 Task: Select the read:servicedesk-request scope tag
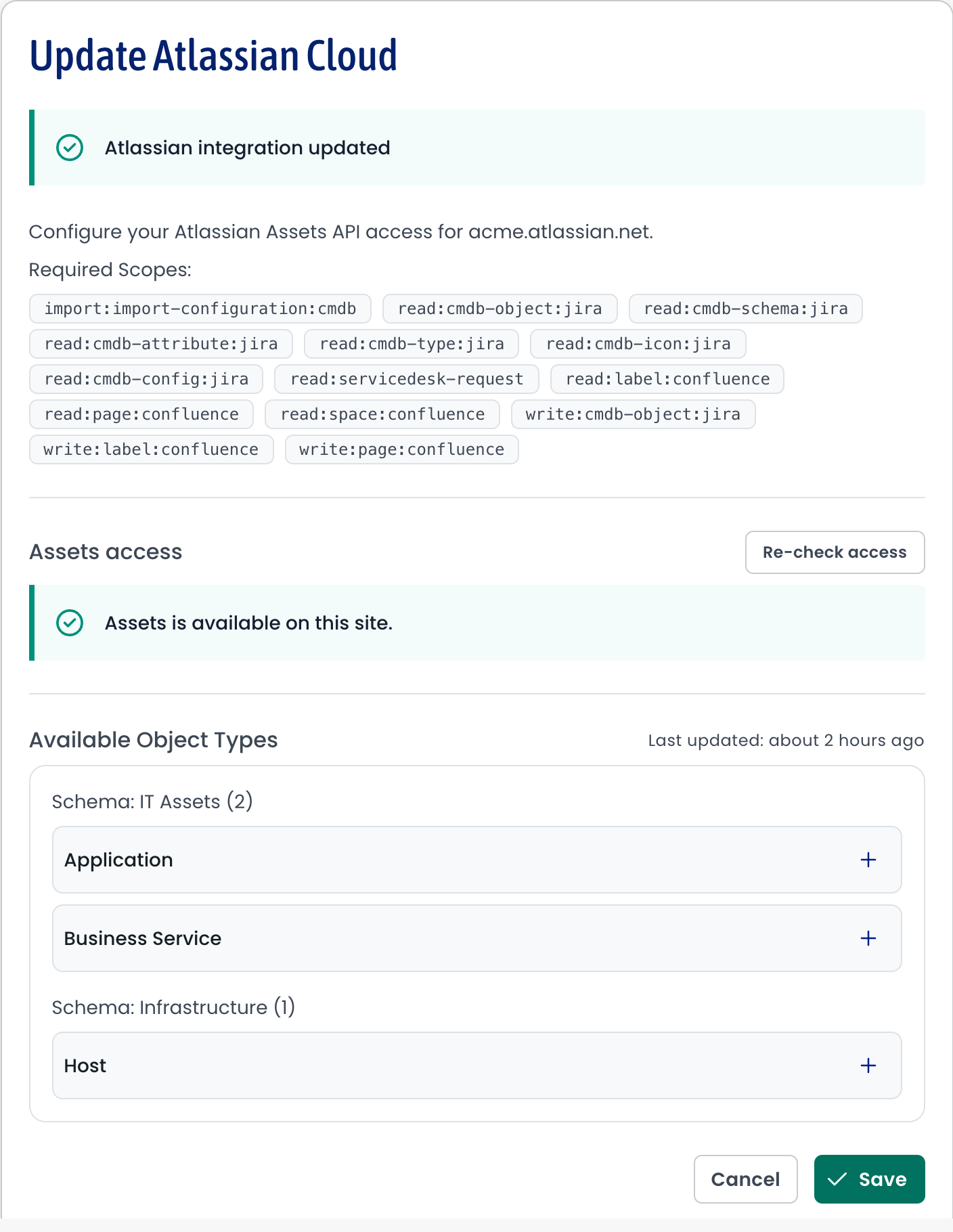(x=407, y=379)
